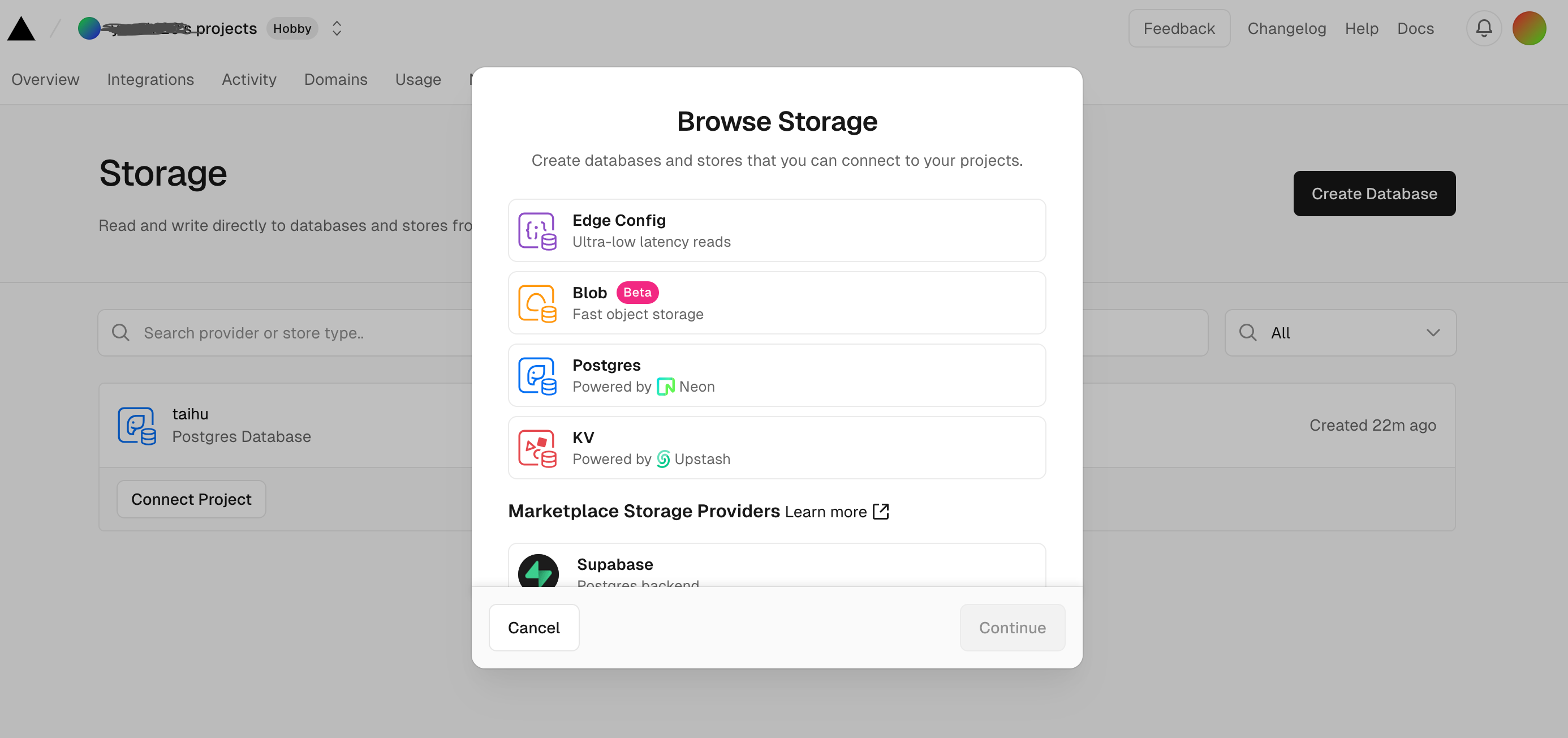Switch to the Integrations tab
This screenshot has width=1568, height=738.
click(x=150, y=80)
